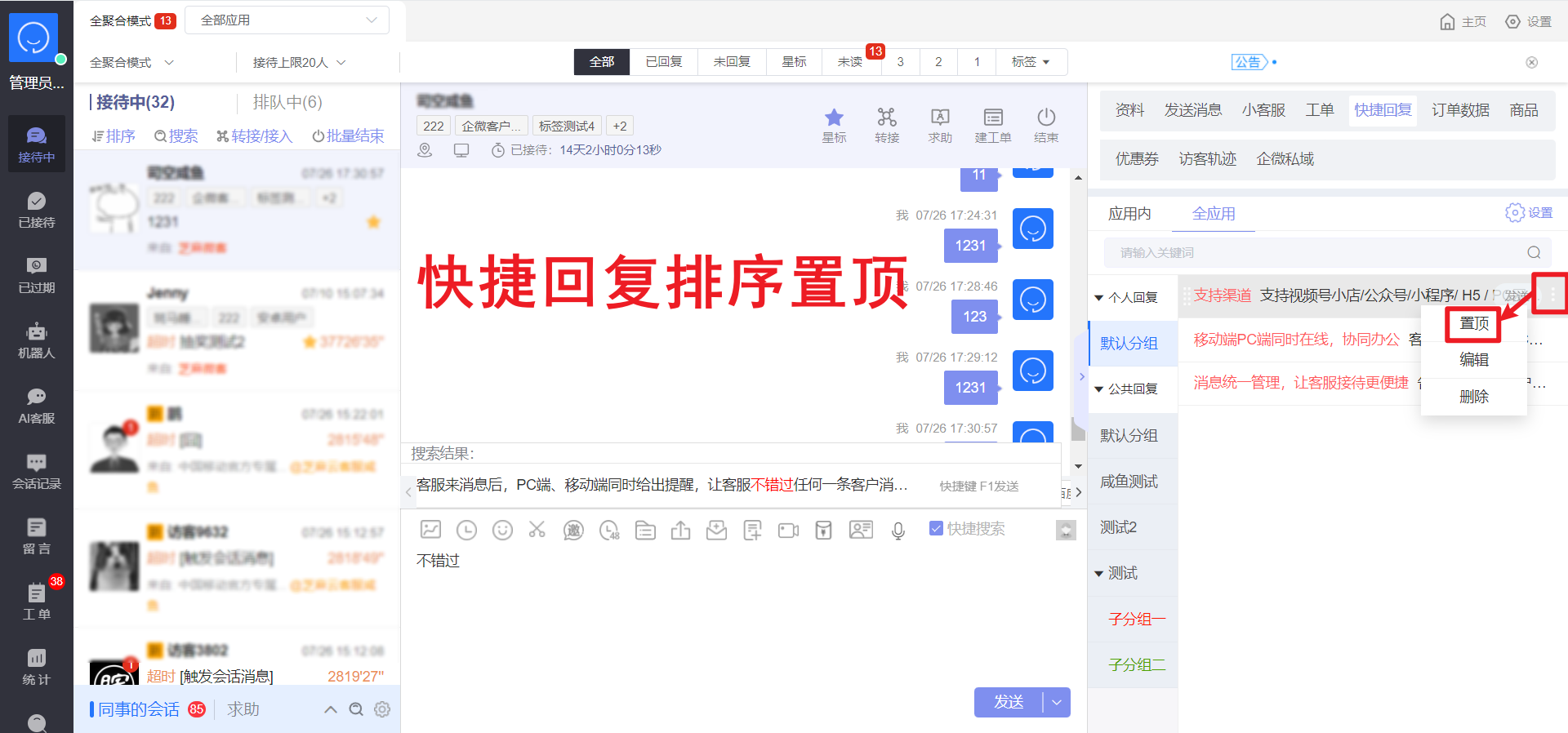This screenshot has width=1568, height=733.
Task: Click the microphone voice input icon
Action: [x=898, y=531]
